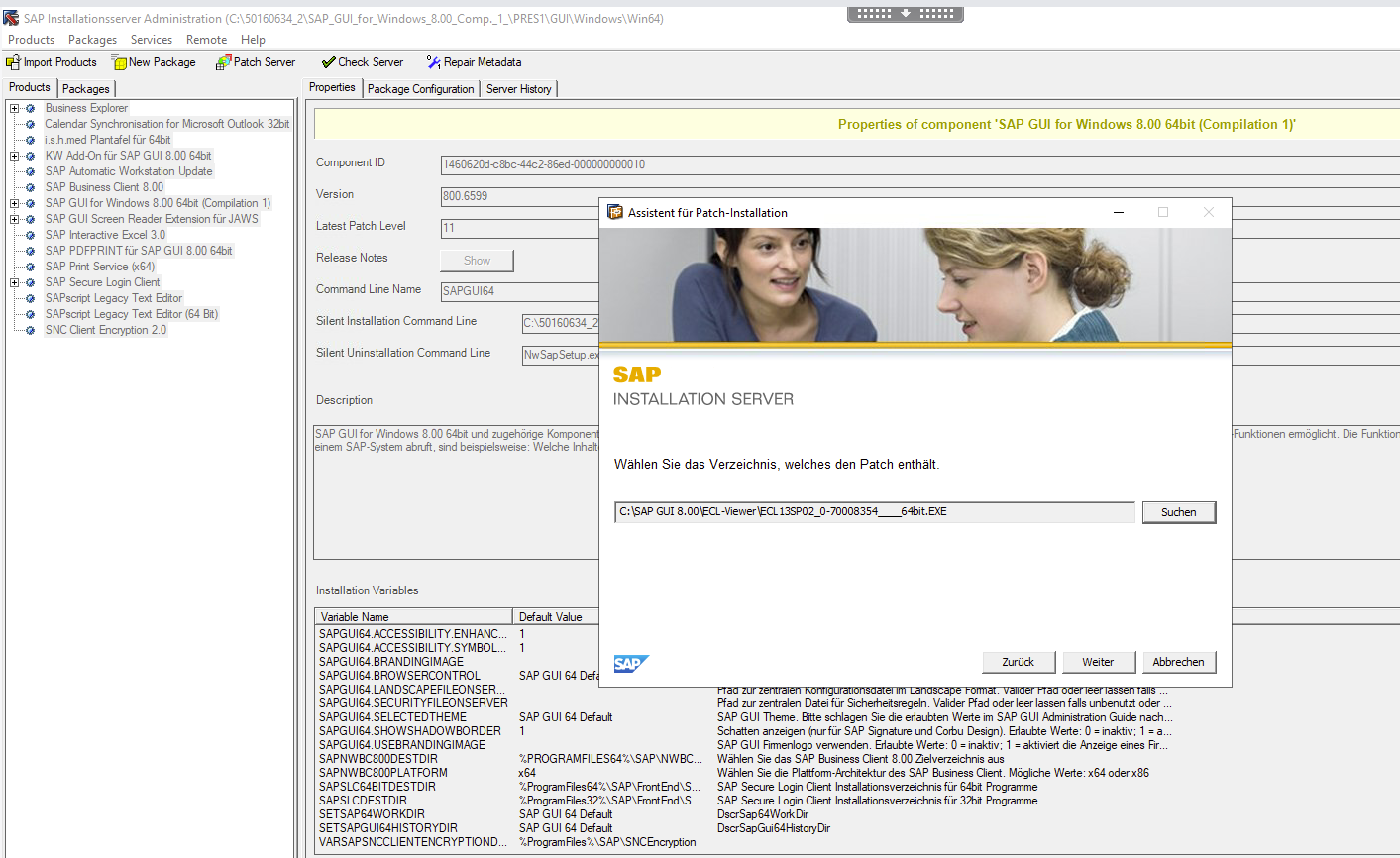Screen dimensions: 1400x858
Task: Open the Help menu
Action: tap(253, 40)
